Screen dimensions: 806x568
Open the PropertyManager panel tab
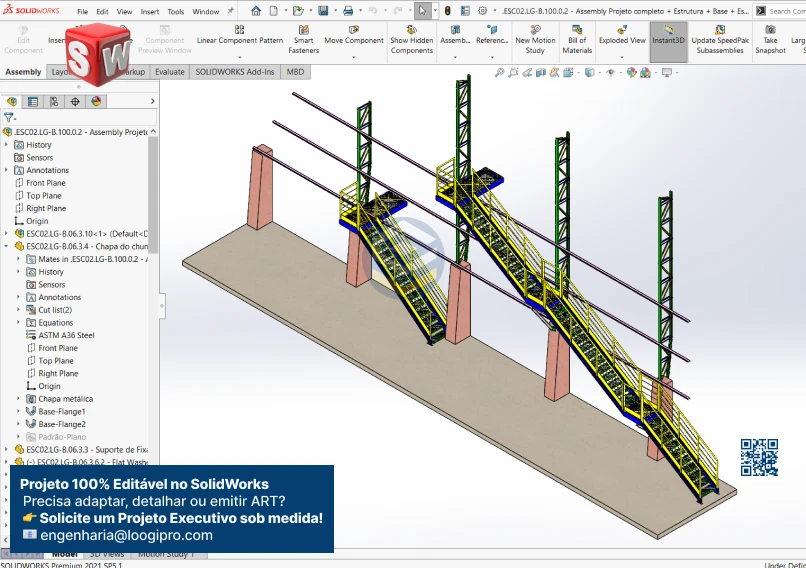(33, 101)
